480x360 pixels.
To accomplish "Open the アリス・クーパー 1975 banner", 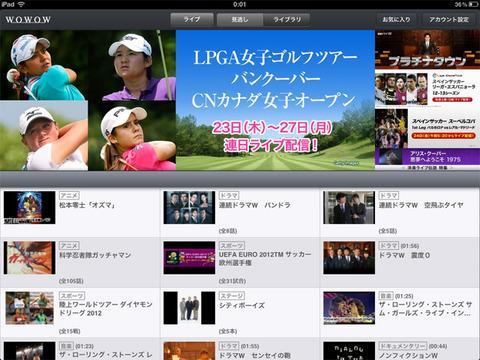I will (427, 157).
